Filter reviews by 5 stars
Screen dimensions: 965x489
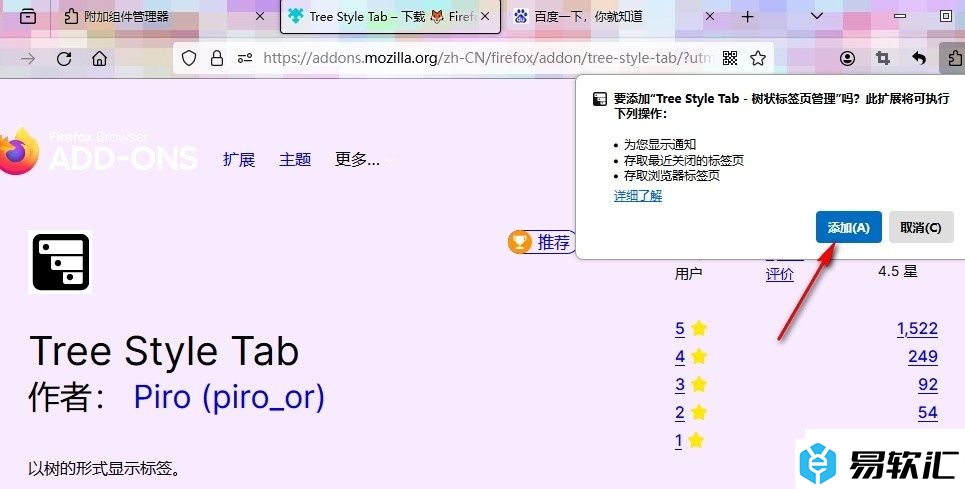[691, 328]
